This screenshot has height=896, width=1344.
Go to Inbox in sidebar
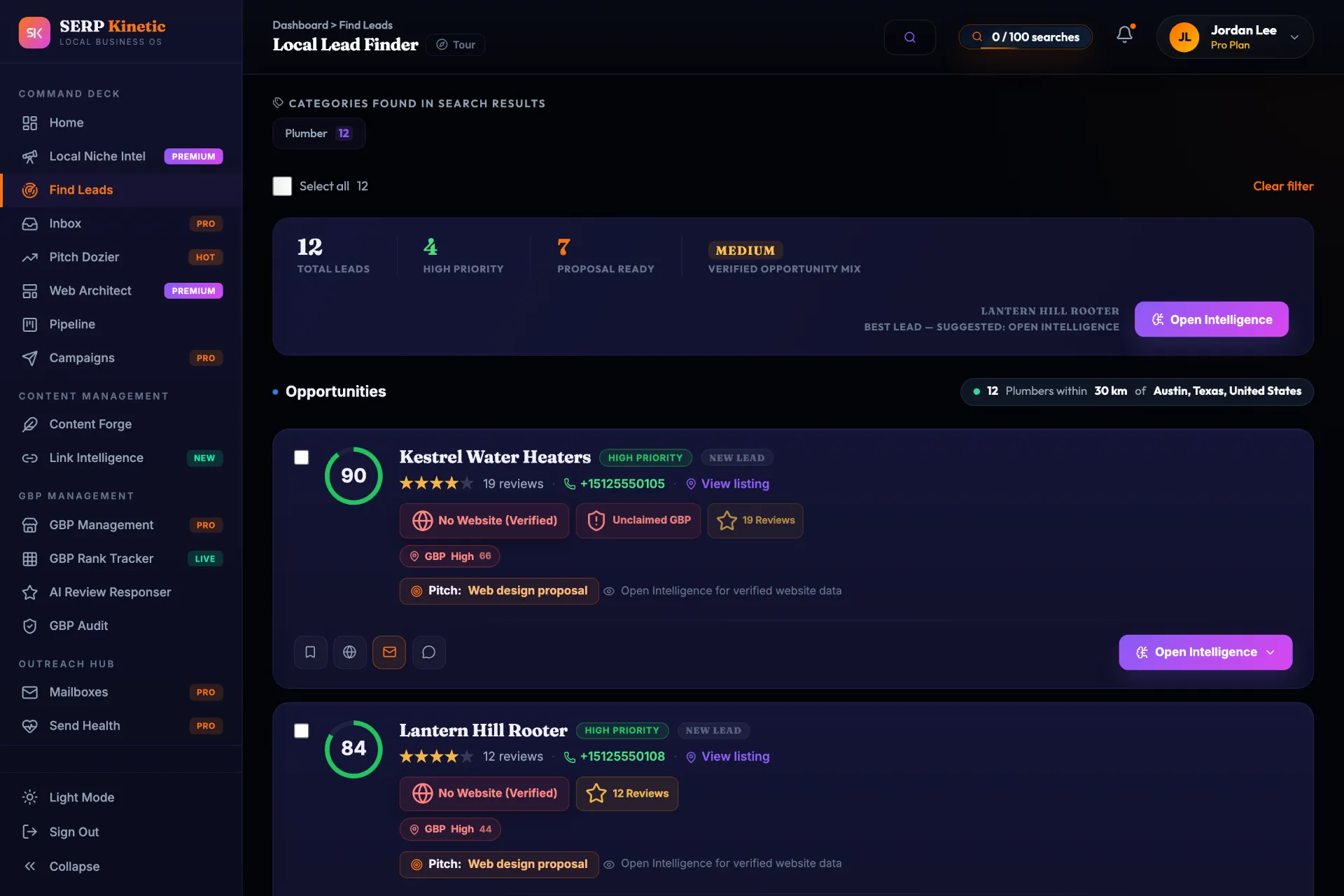121,223
